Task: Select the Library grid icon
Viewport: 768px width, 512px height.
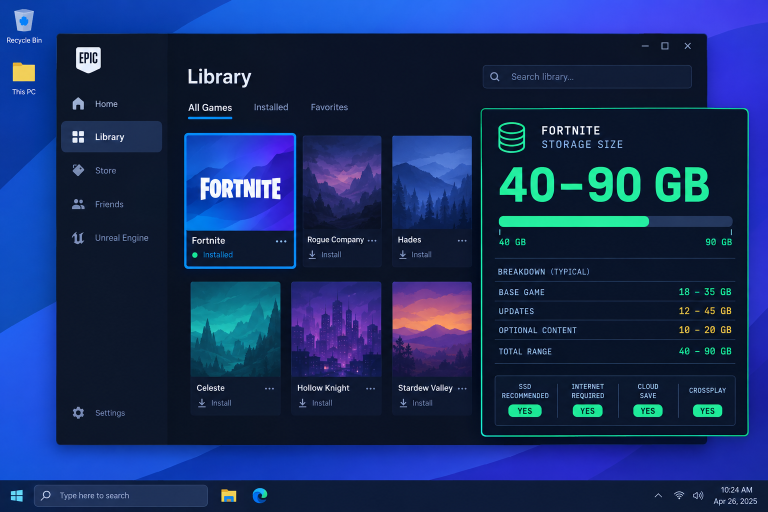Action: pyautogui.click(x=78, y=137)
